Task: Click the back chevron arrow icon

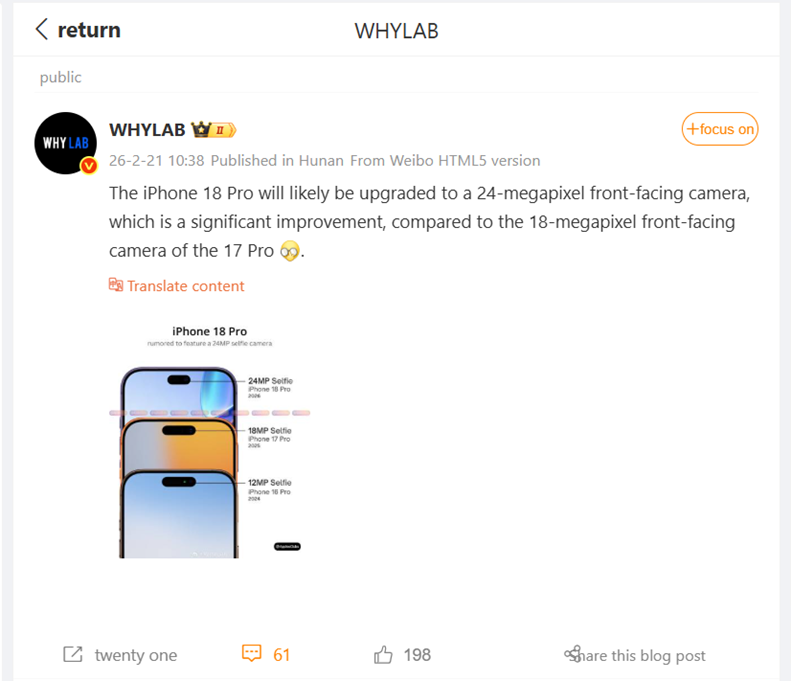Action: (42, 29)
